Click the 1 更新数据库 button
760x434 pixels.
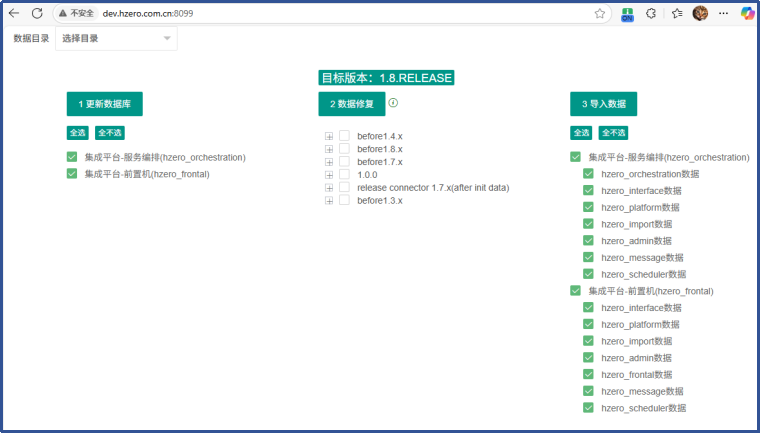105,104
